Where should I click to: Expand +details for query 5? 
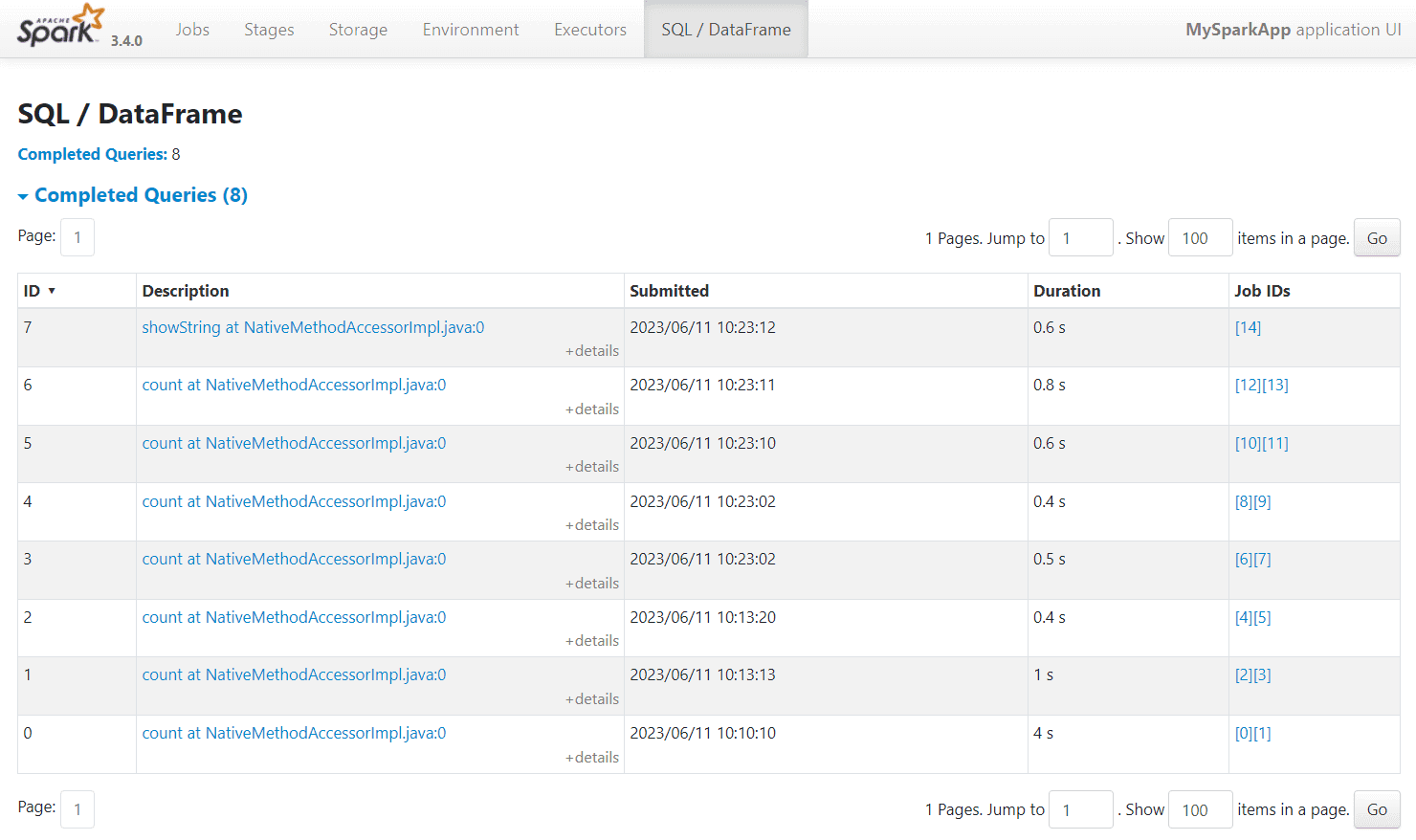[592, 467]
